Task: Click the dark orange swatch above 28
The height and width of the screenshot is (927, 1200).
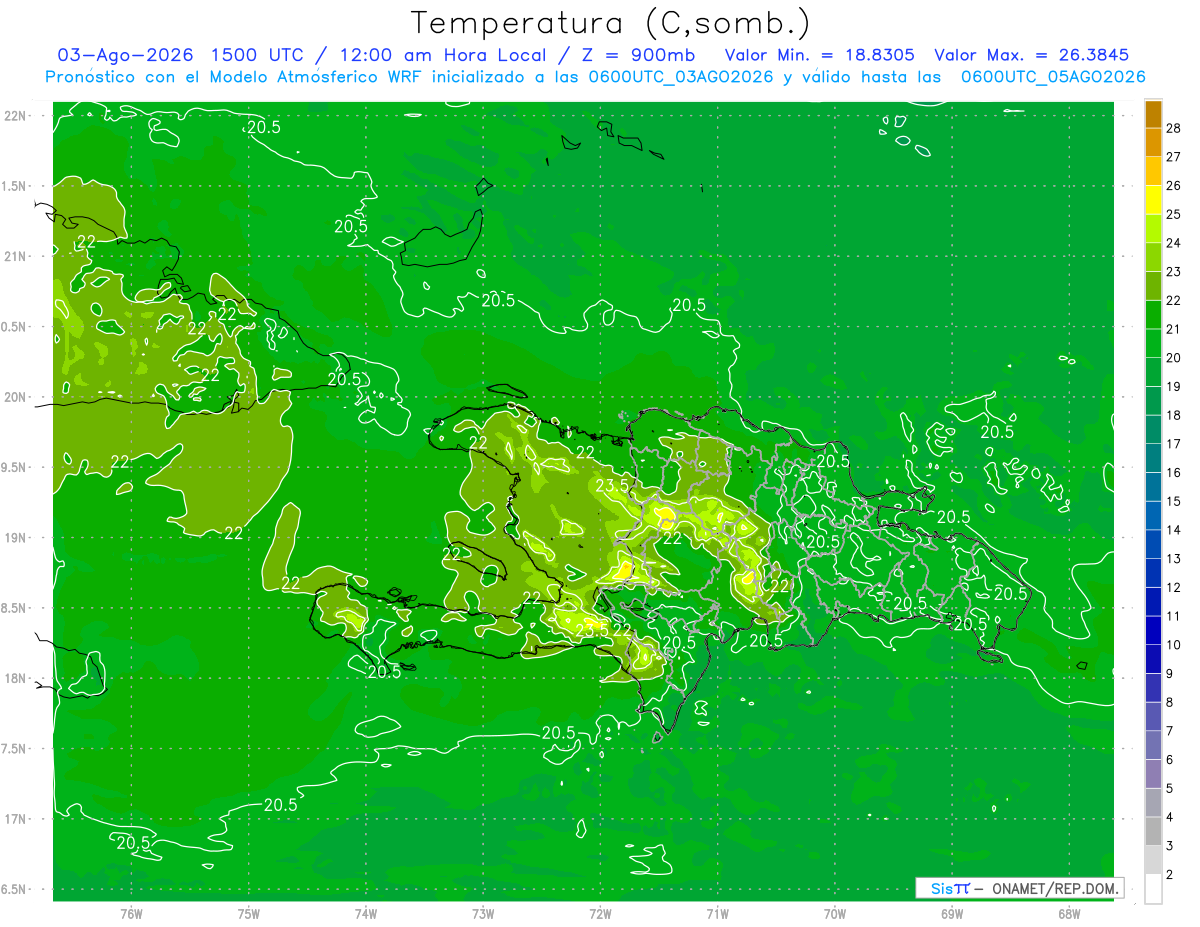Action: [x=1153, y=114]
